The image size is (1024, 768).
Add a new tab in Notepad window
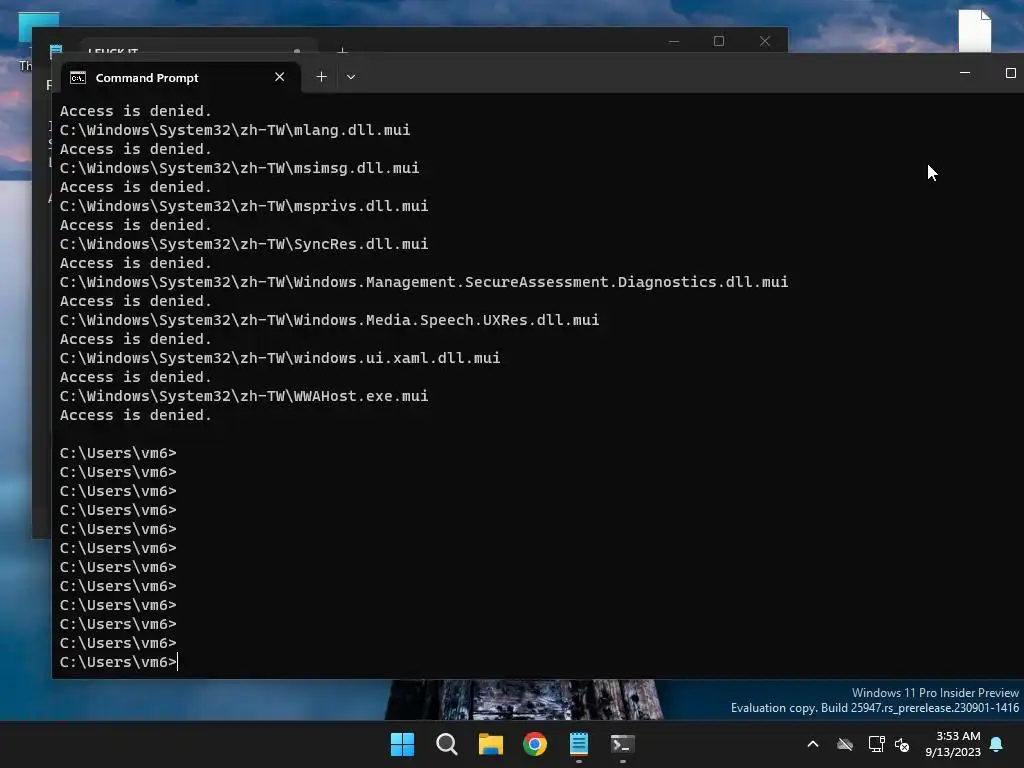(342, 50)
